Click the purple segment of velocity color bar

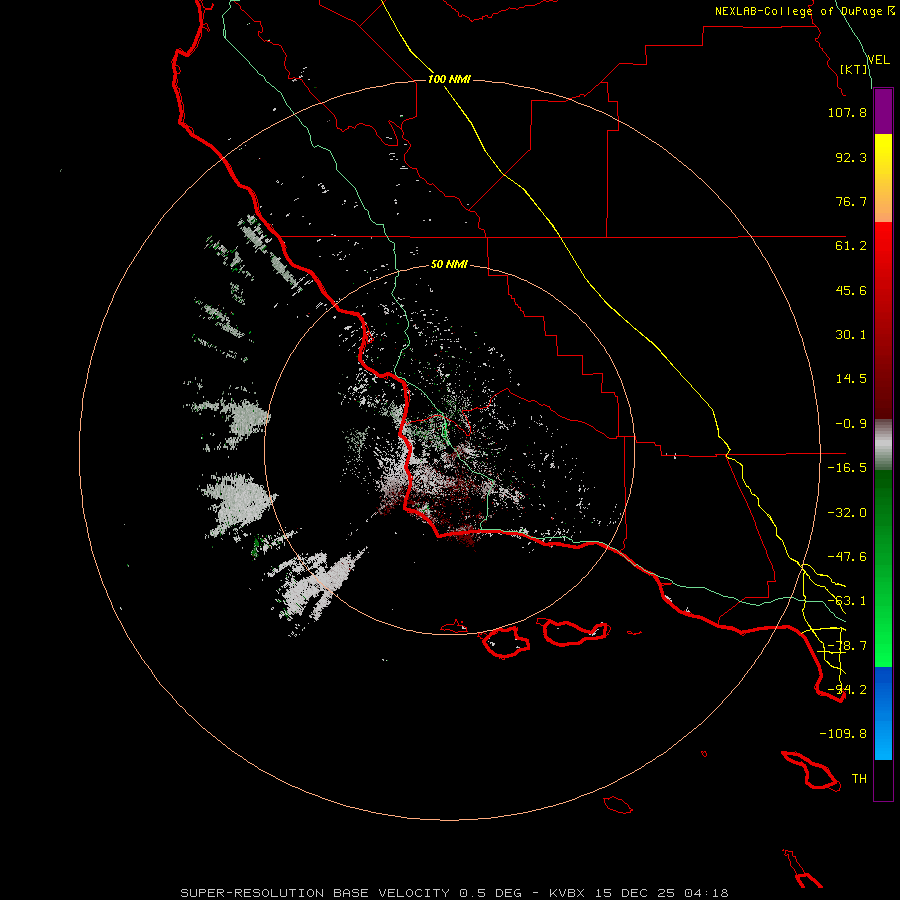(x=883, y=112)
